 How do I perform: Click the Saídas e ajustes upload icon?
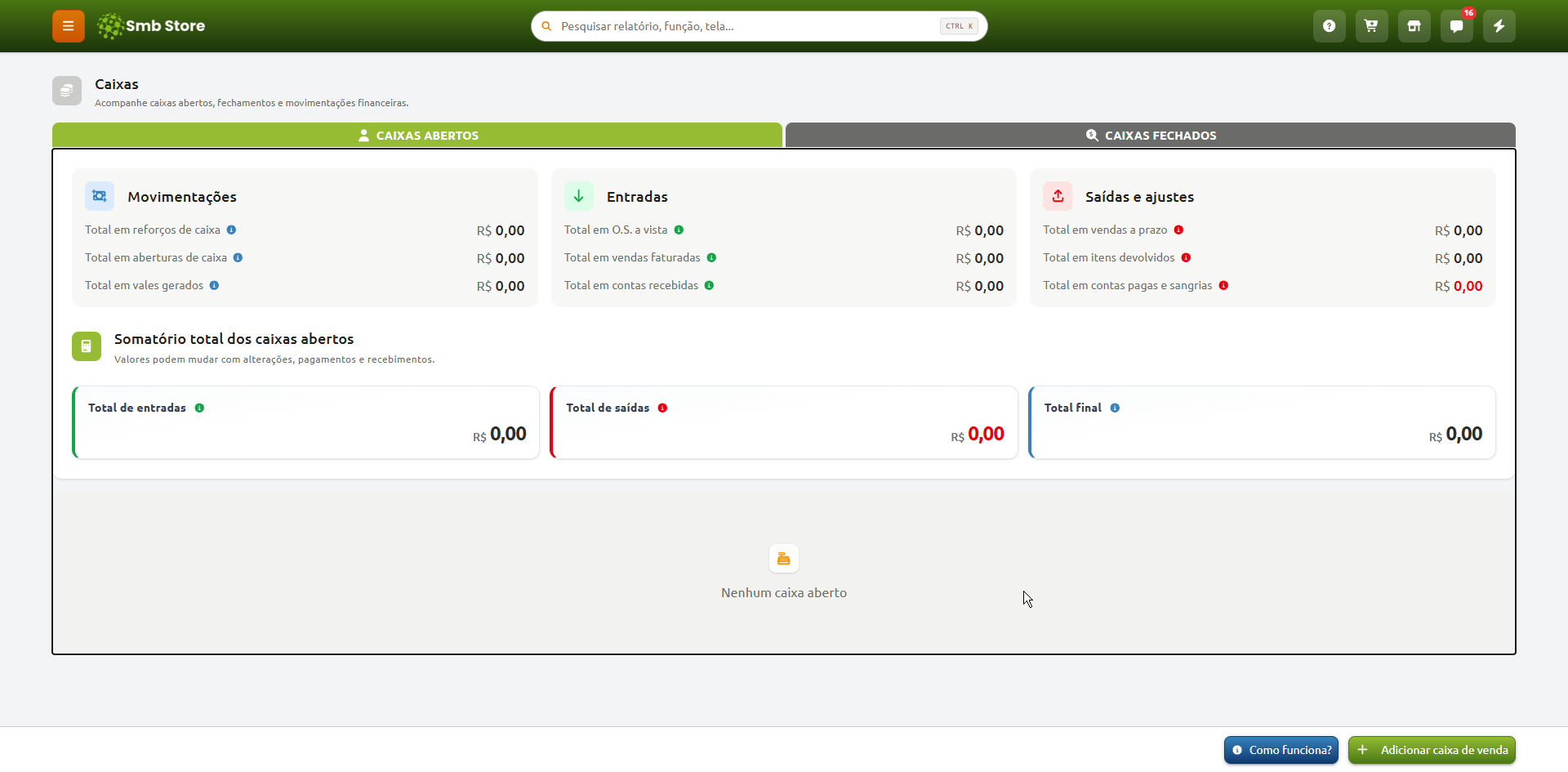pyautogui.click(x=1058, y=196)
